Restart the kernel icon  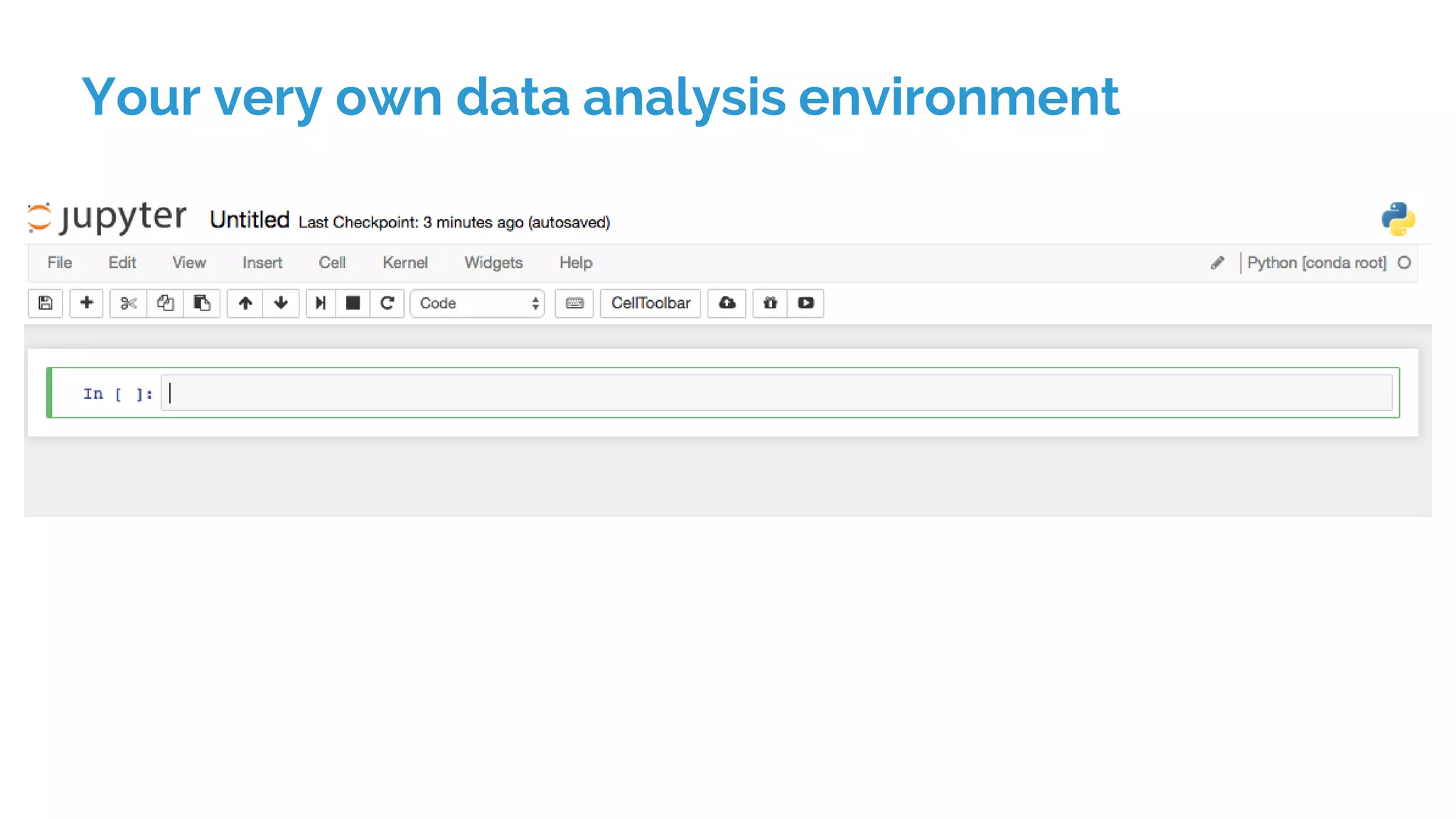pos(387,304)
